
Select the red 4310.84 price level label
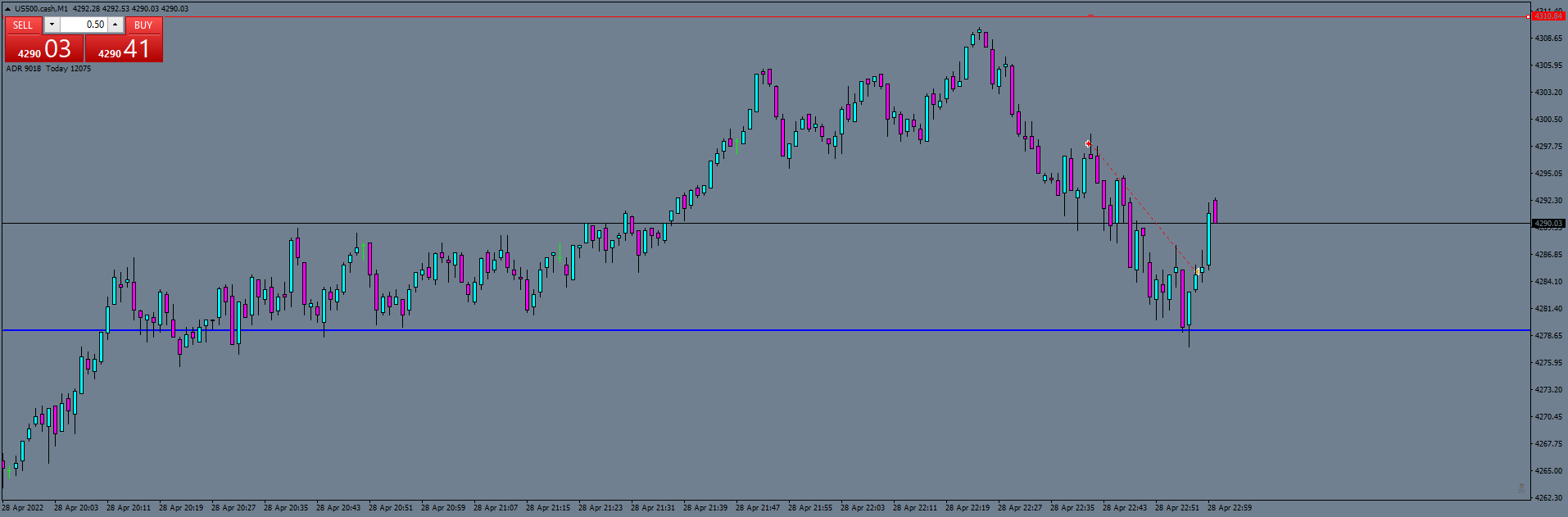(1548, 16)
